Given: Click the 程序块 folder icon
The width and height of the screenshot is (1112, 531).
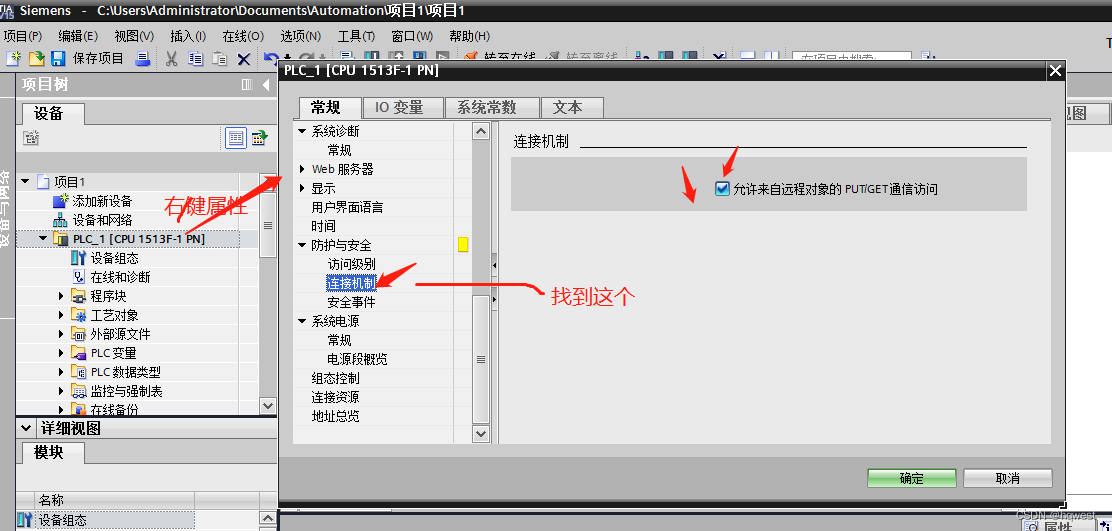Looking at the screenshot, I should [x=79, y=296].
